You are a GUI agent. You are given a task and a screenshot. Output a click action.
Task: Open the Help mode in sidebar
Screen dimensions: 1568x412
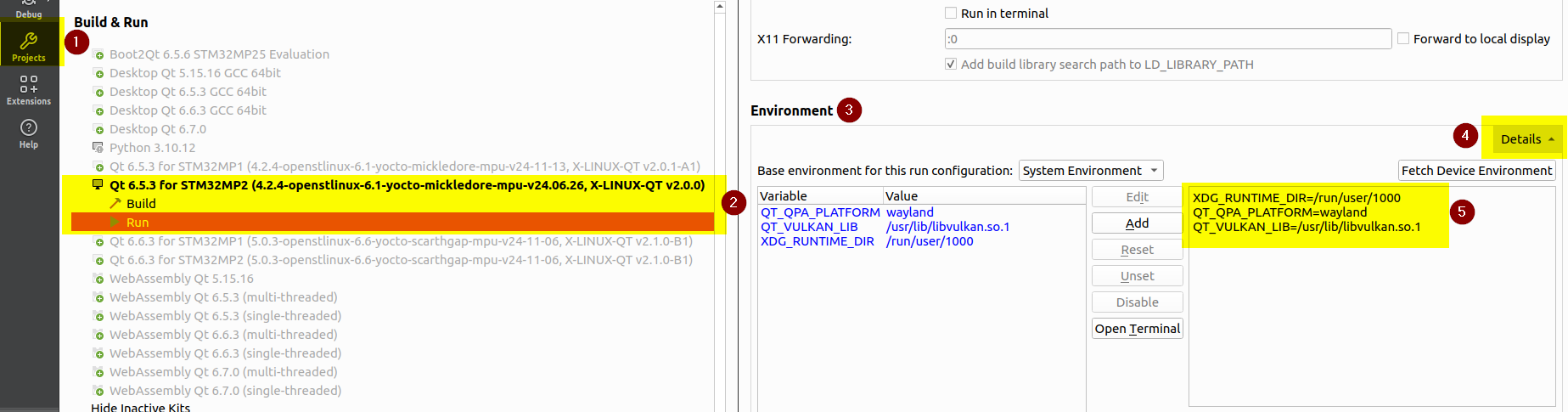pos(29,133)
